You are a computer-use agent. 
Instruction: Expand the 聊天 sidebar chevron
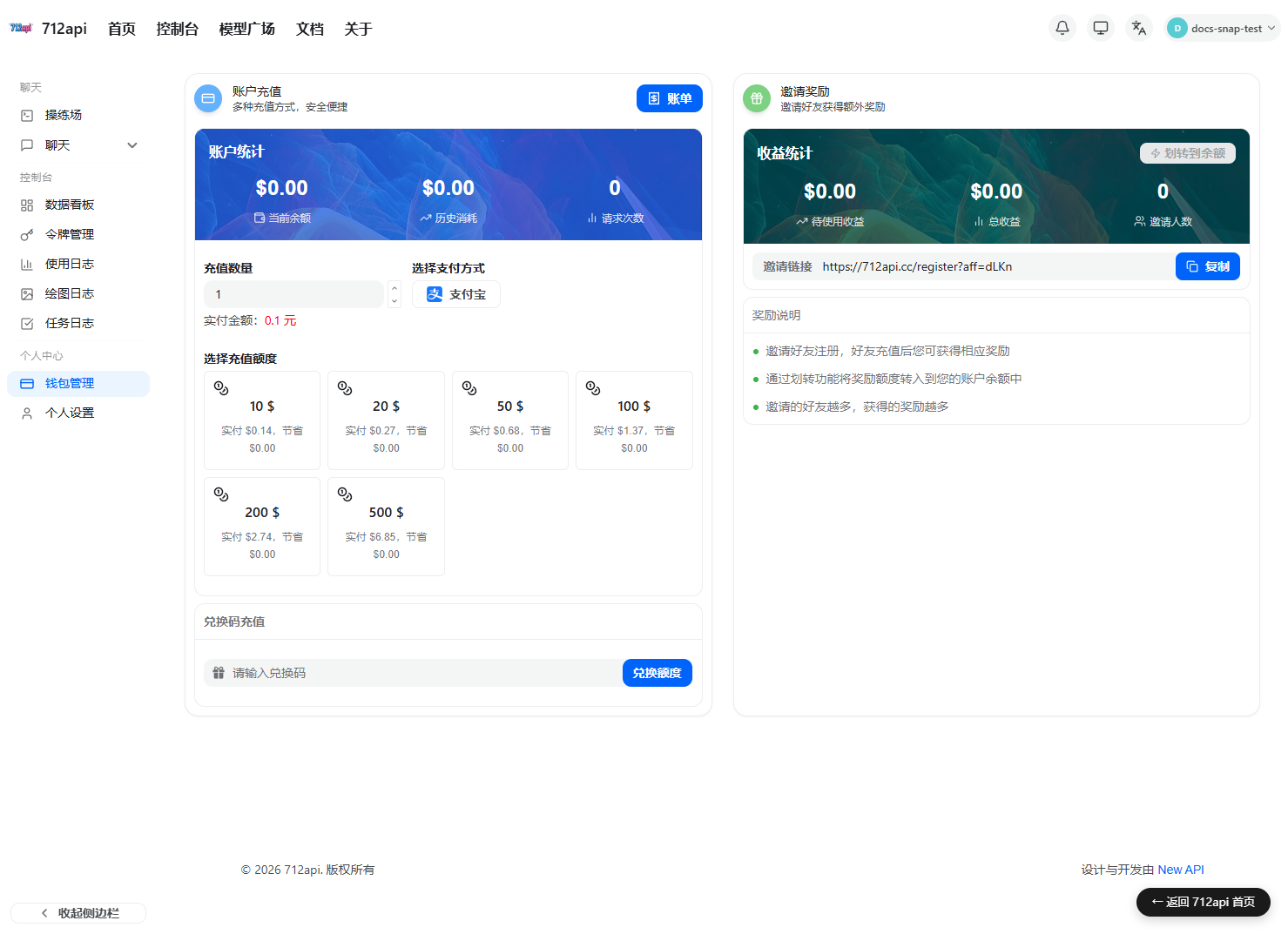pyautogui.click(x=132, y=145)
